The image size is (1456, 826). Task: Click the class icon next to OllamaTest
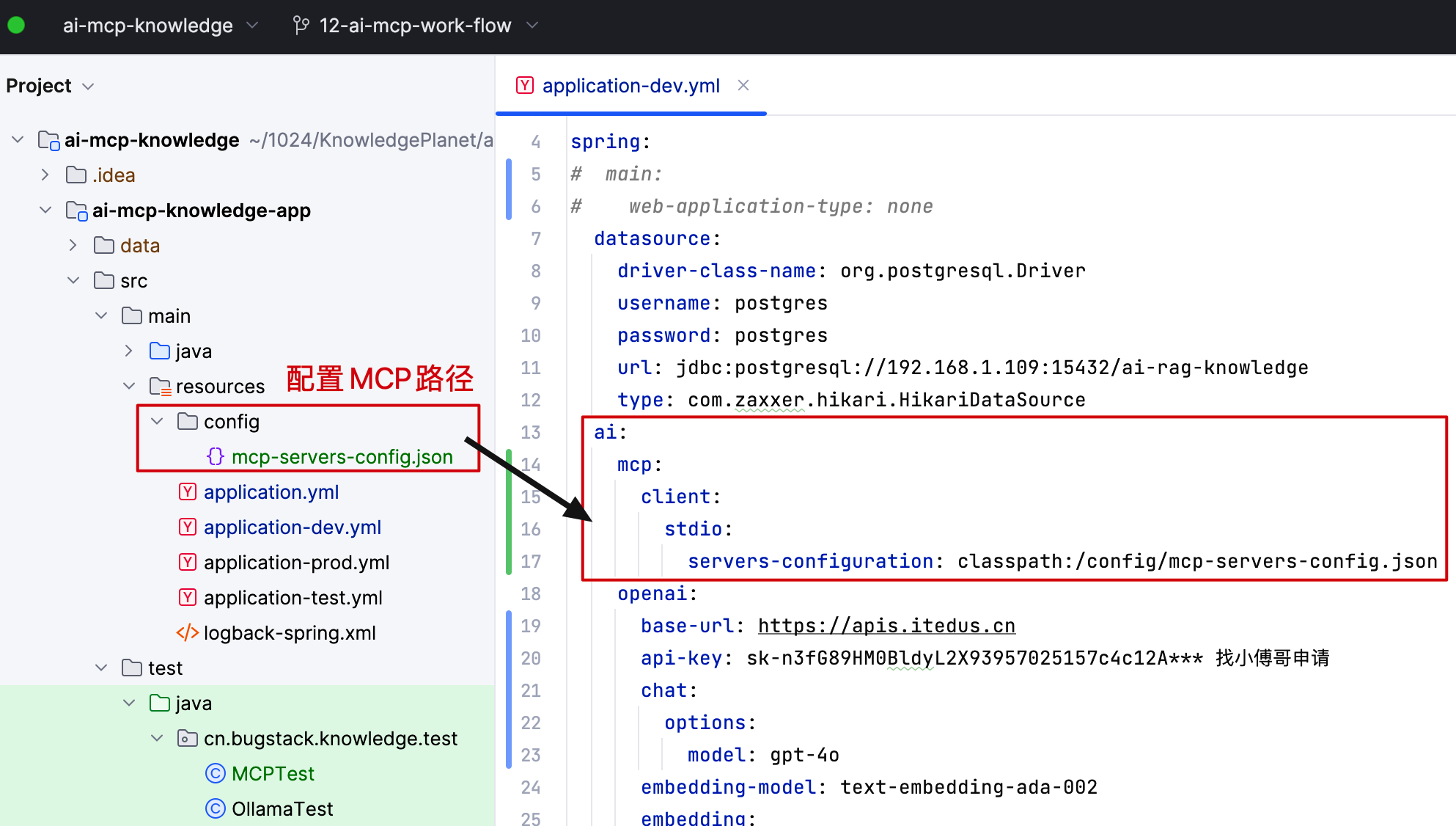pos(216,808)
